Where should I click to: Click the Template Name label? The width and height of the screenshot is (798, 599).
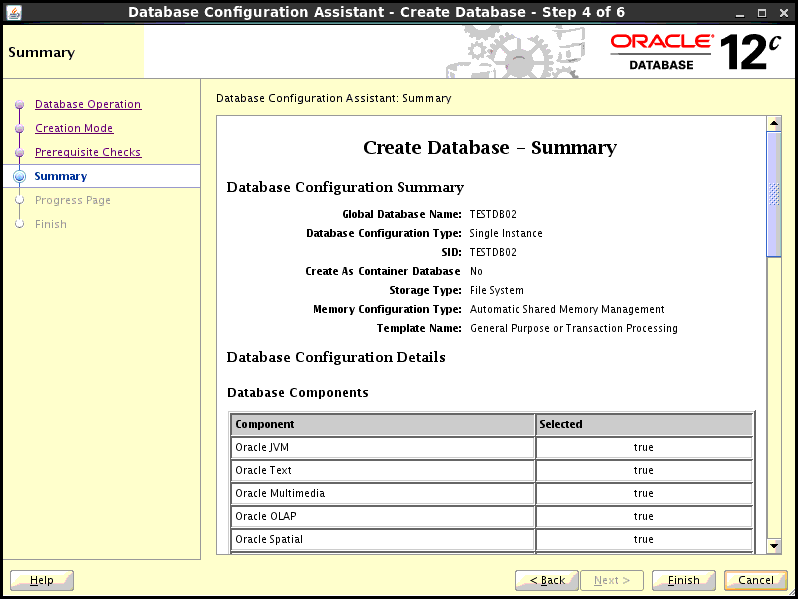[x=419, y=328]
